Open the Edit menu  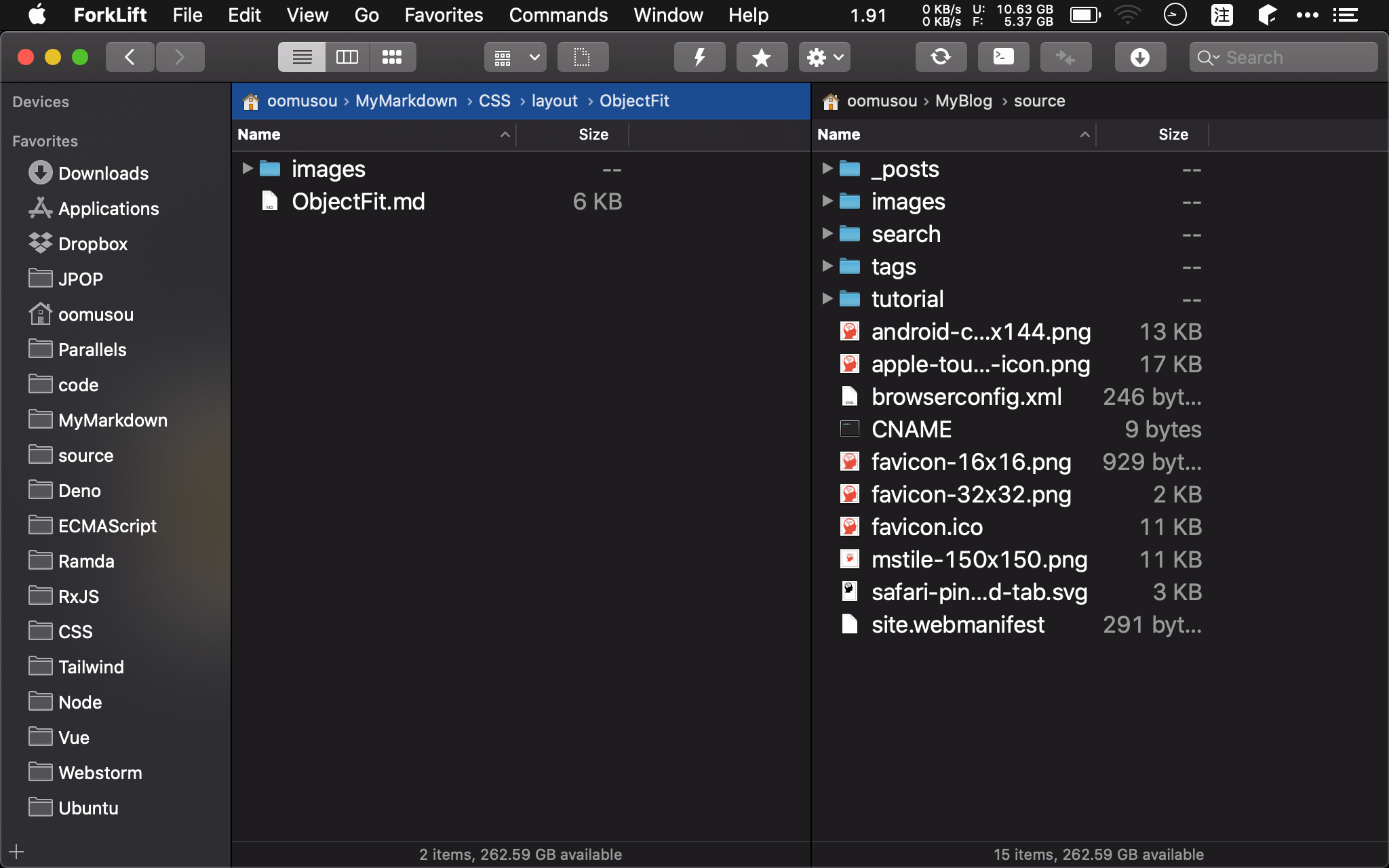click(x=244, y=15)
